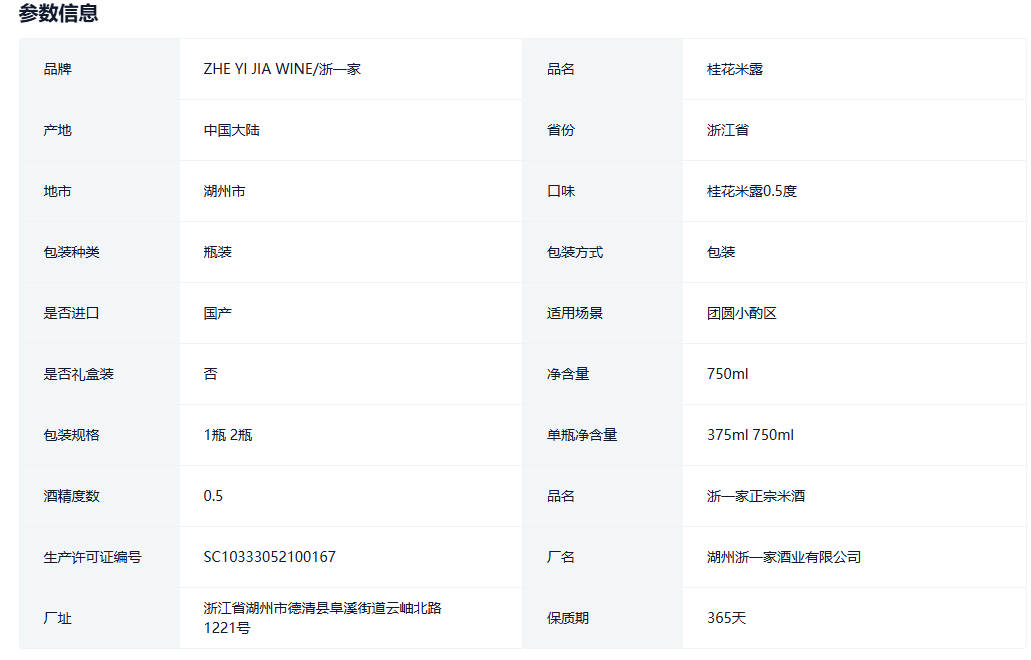This screenshot has height=660, width=1031.
Task: Click the license number SC10333052100167
Action: coord(270,557)
